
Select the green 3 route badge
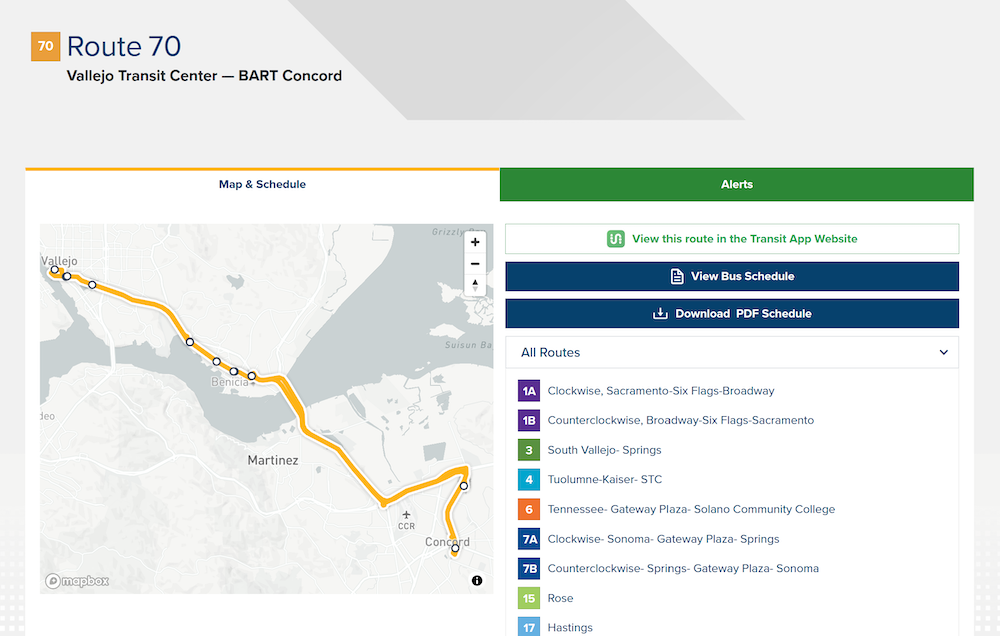tap(529, 450)
